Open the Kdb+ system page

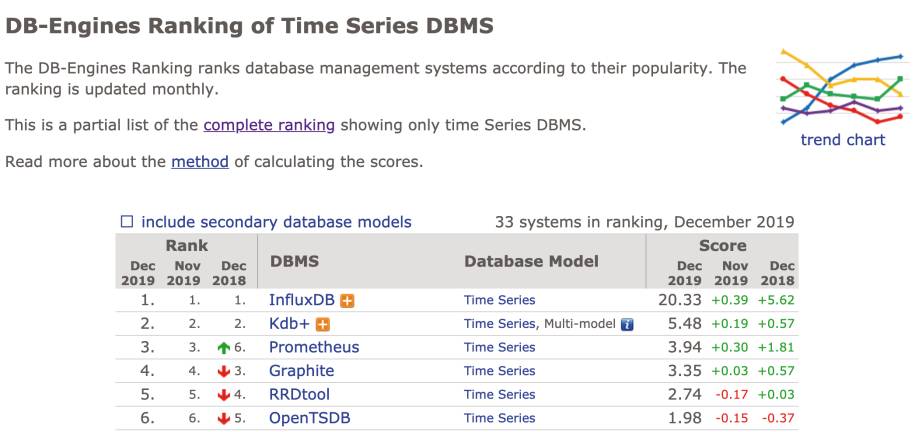pyautogui.click(x=289, y=324)
